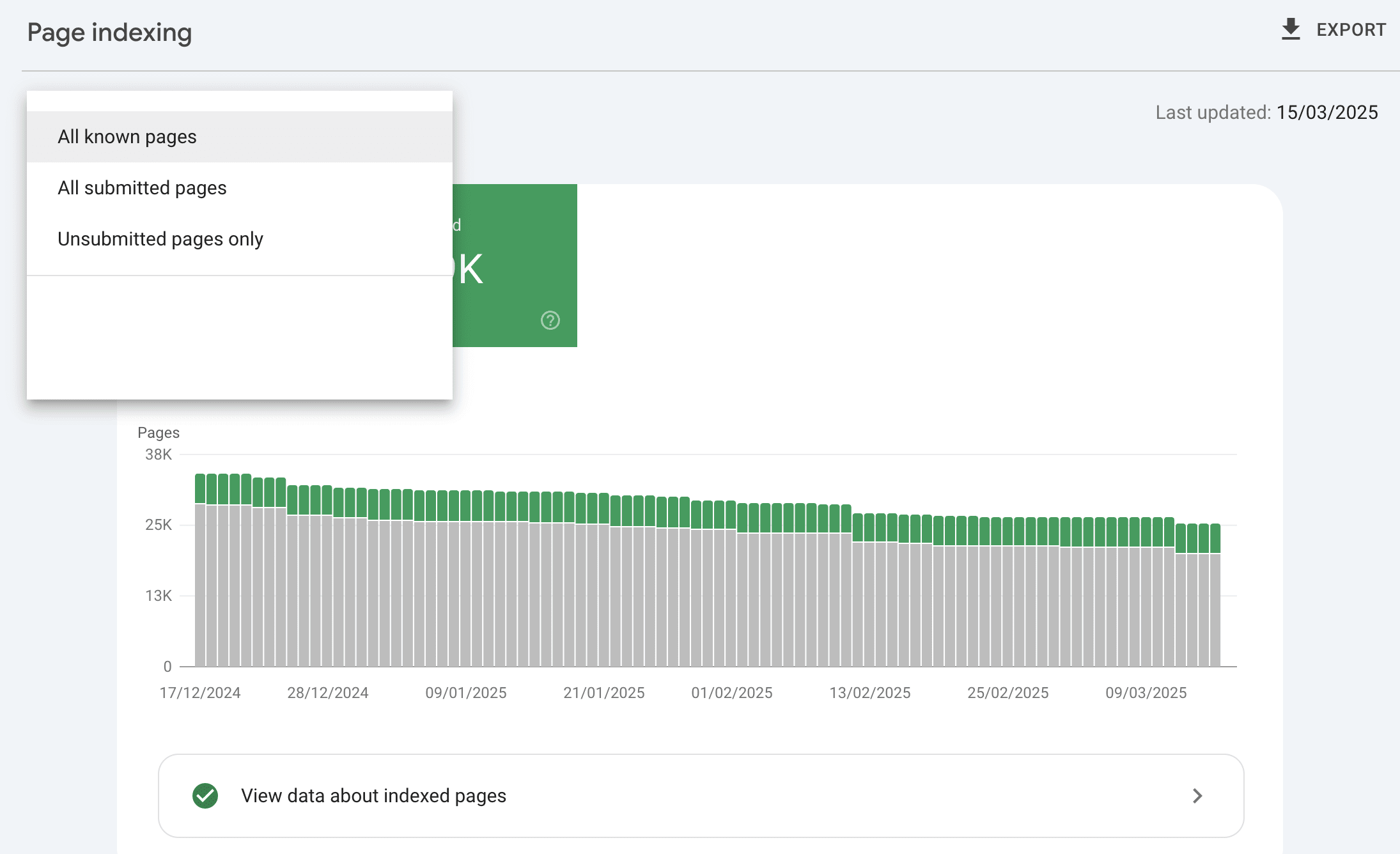1400x854 pixels.
Task: Click the white letter K on the green card
Action: [471, 269]
